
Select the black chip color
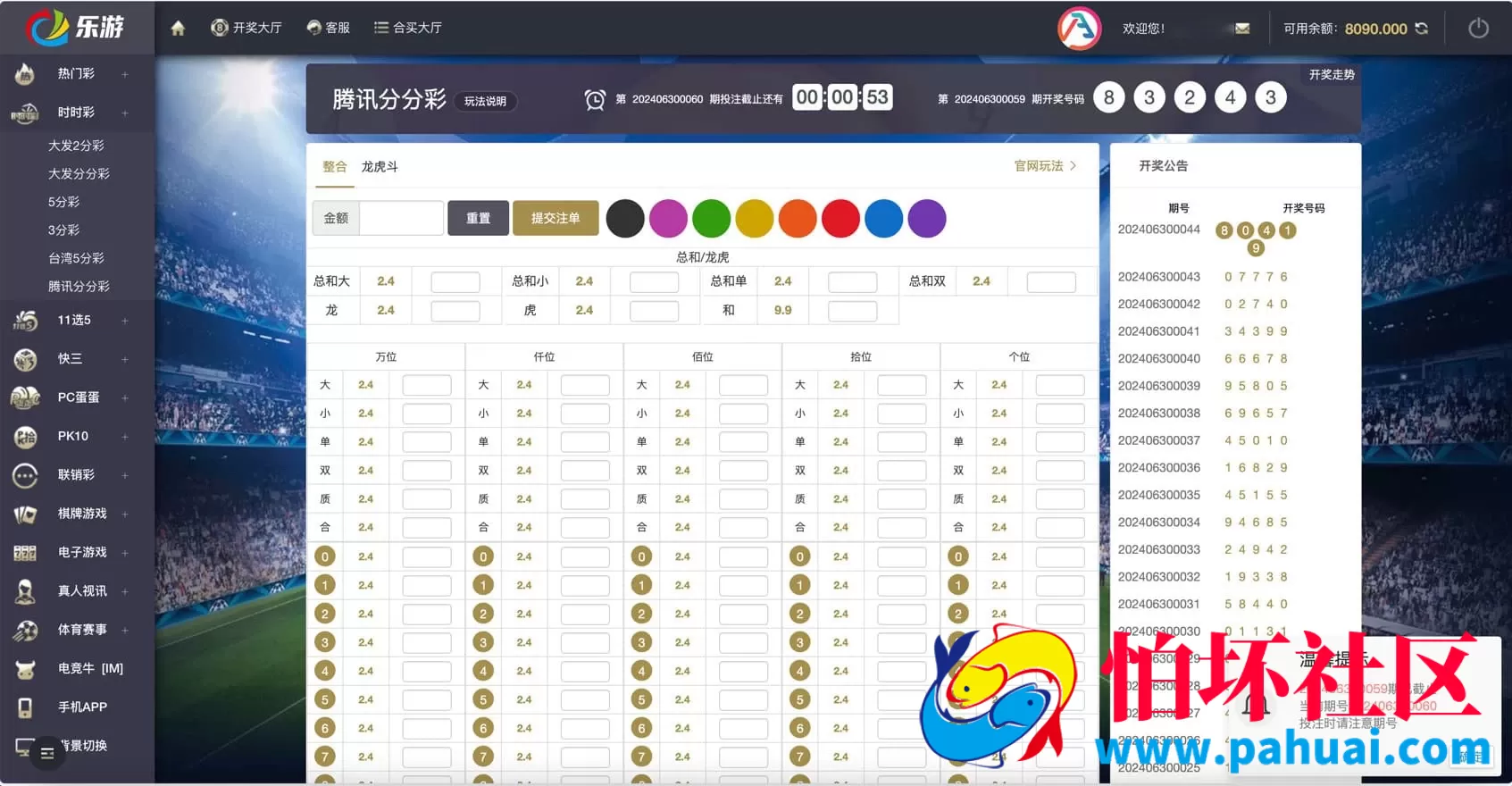coord(625,219)
